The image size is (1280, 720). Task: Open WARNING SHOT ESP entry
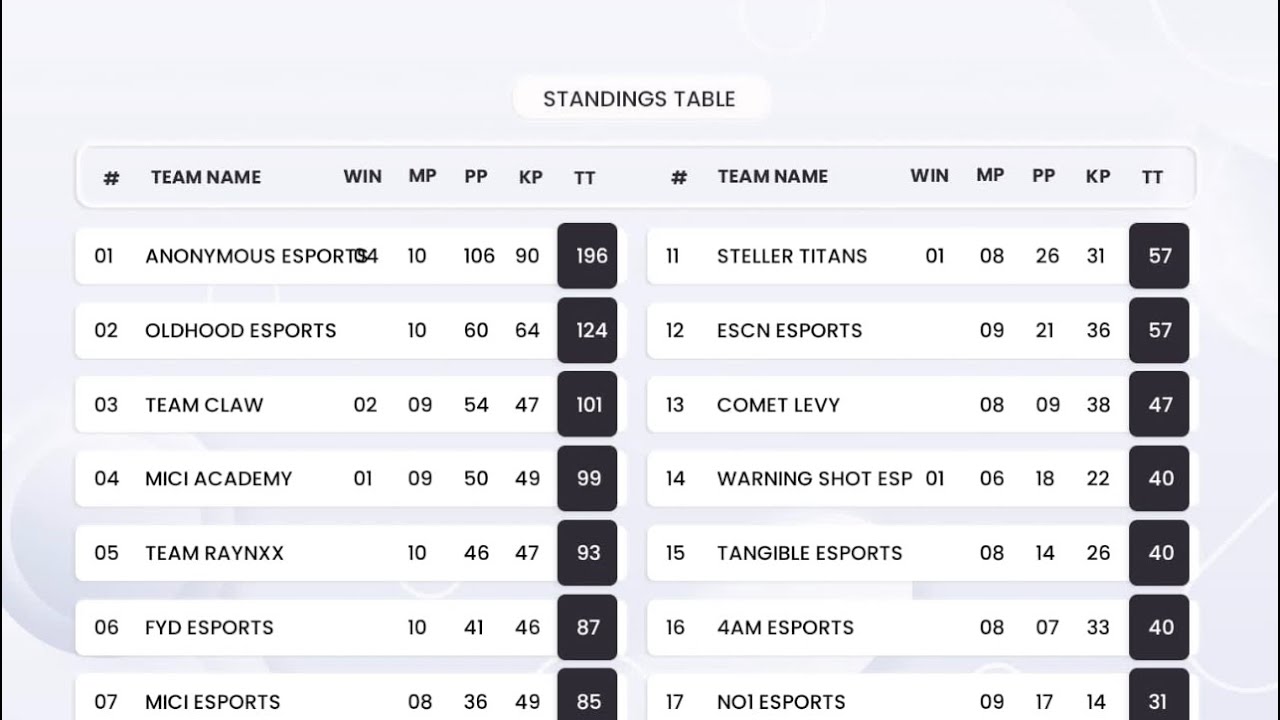(918, 479)
